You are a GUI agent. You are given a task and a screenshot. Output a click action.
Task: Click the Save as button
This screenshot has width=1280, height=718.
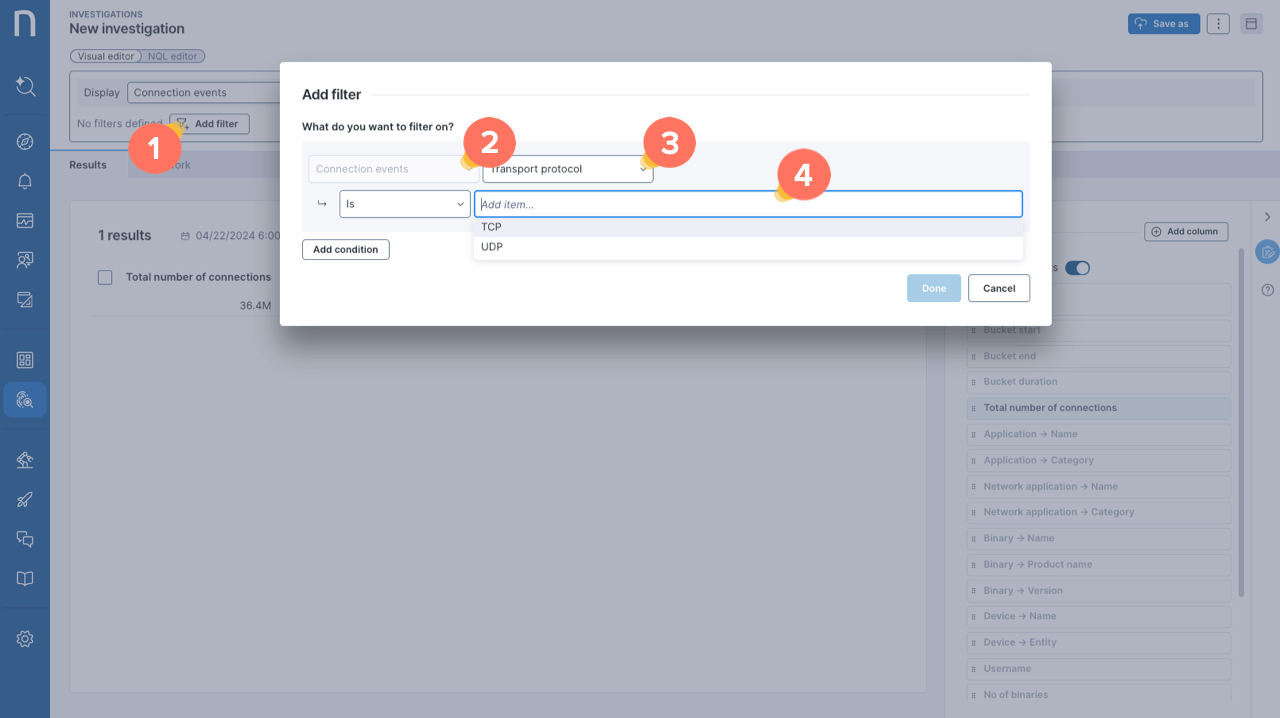1163,24
